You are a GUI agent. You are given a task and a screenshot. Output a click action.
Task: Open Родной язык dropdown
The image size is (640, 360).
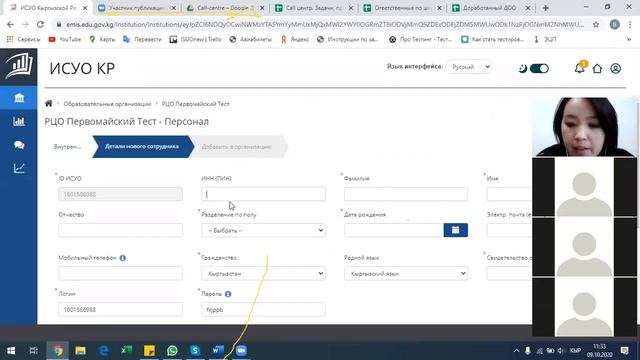click(406, 273)
